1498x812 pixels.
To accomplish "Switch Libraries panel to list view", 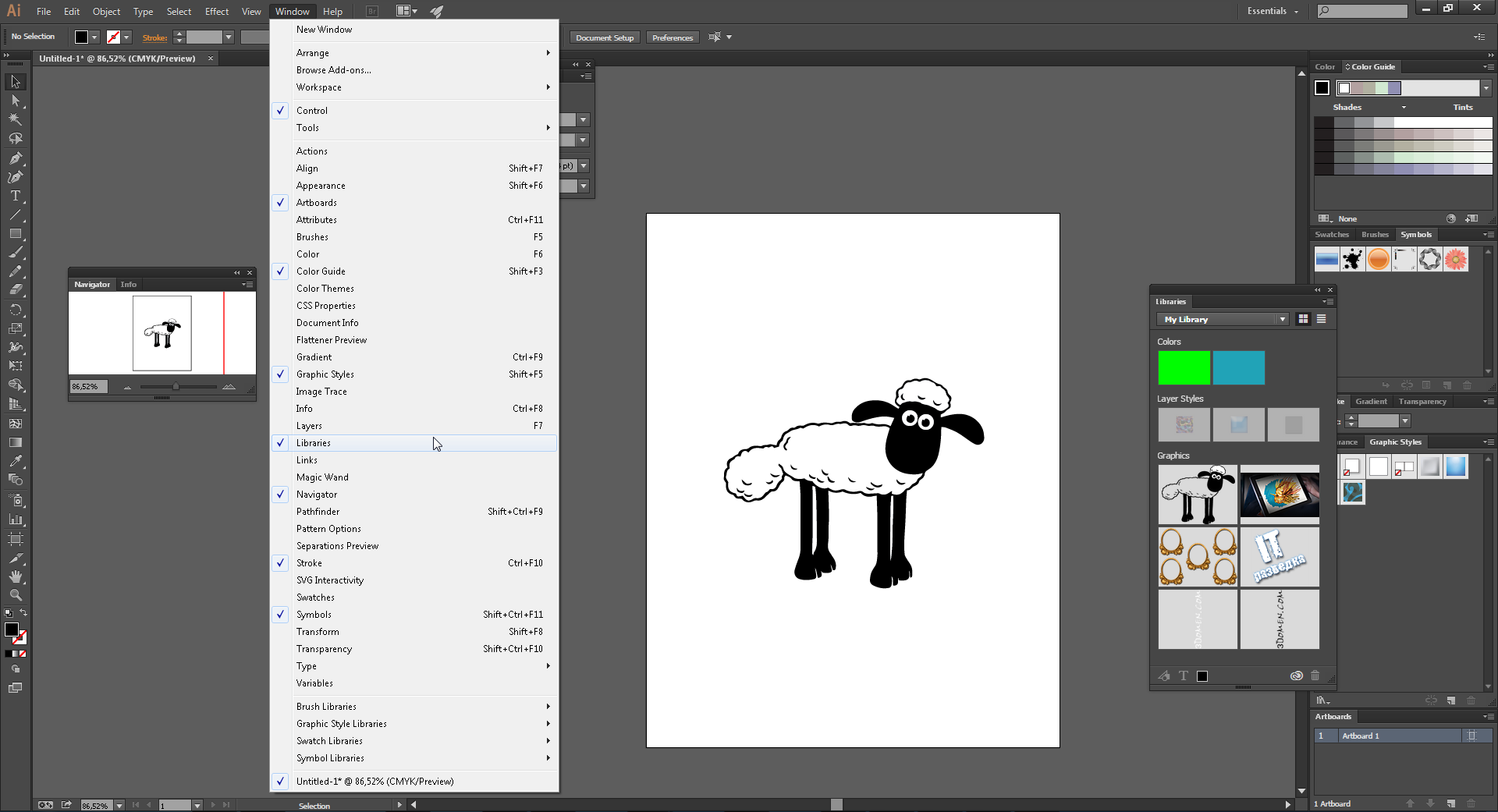I will (x=1321, y=319).
